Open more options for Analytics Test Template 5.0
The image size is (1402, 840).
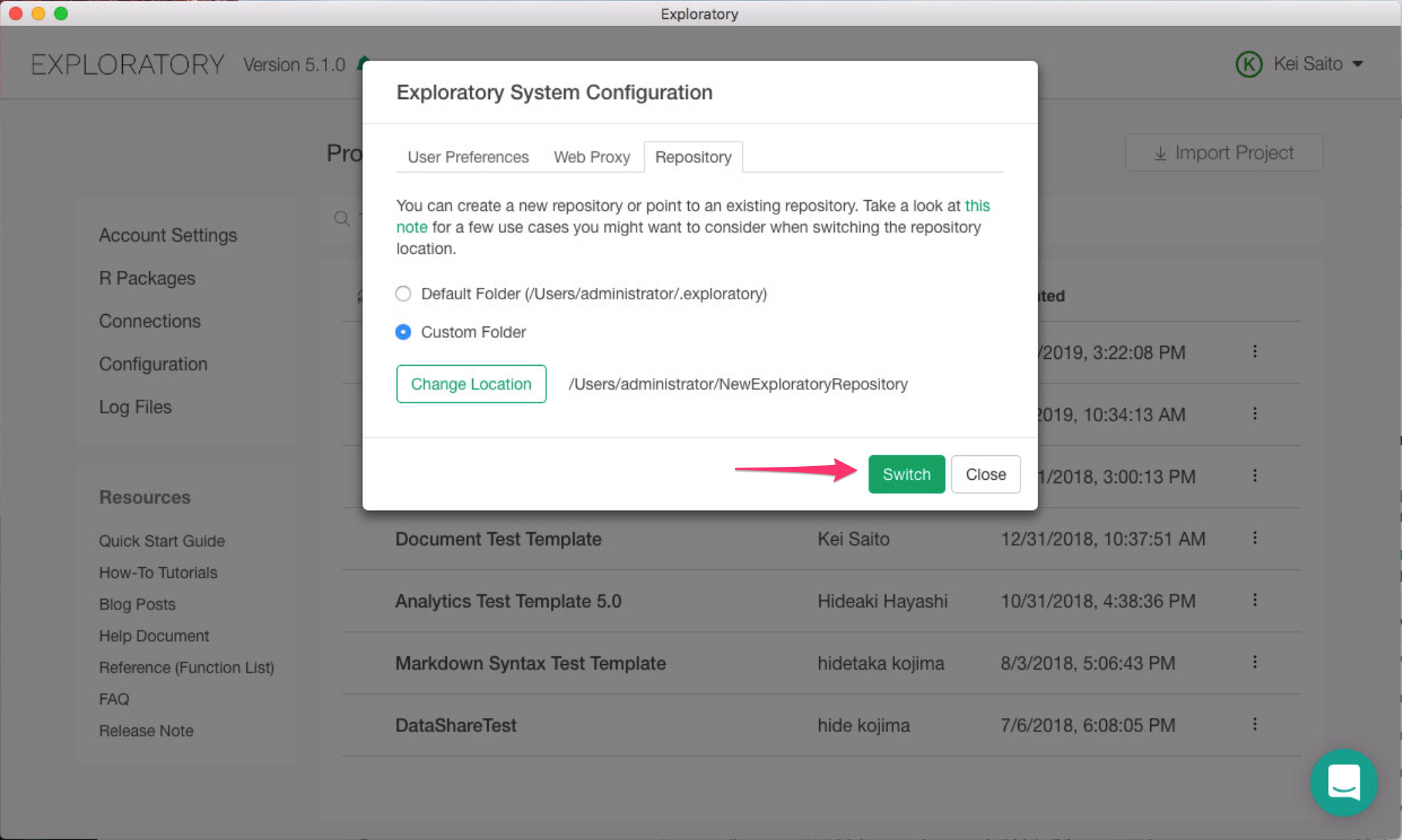click(1255, 600)
